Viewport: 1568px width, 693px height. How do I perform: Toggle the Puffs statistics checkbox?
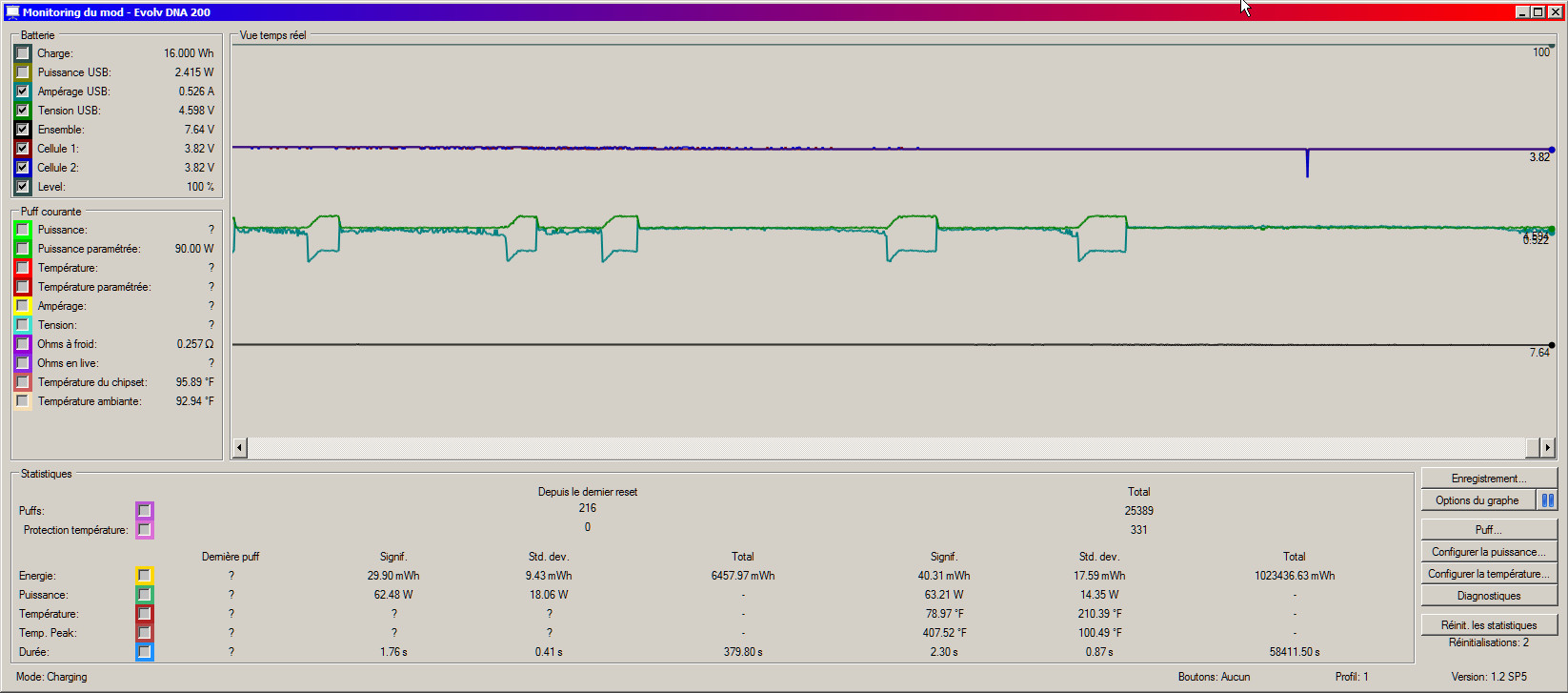[x=144, y=511]
